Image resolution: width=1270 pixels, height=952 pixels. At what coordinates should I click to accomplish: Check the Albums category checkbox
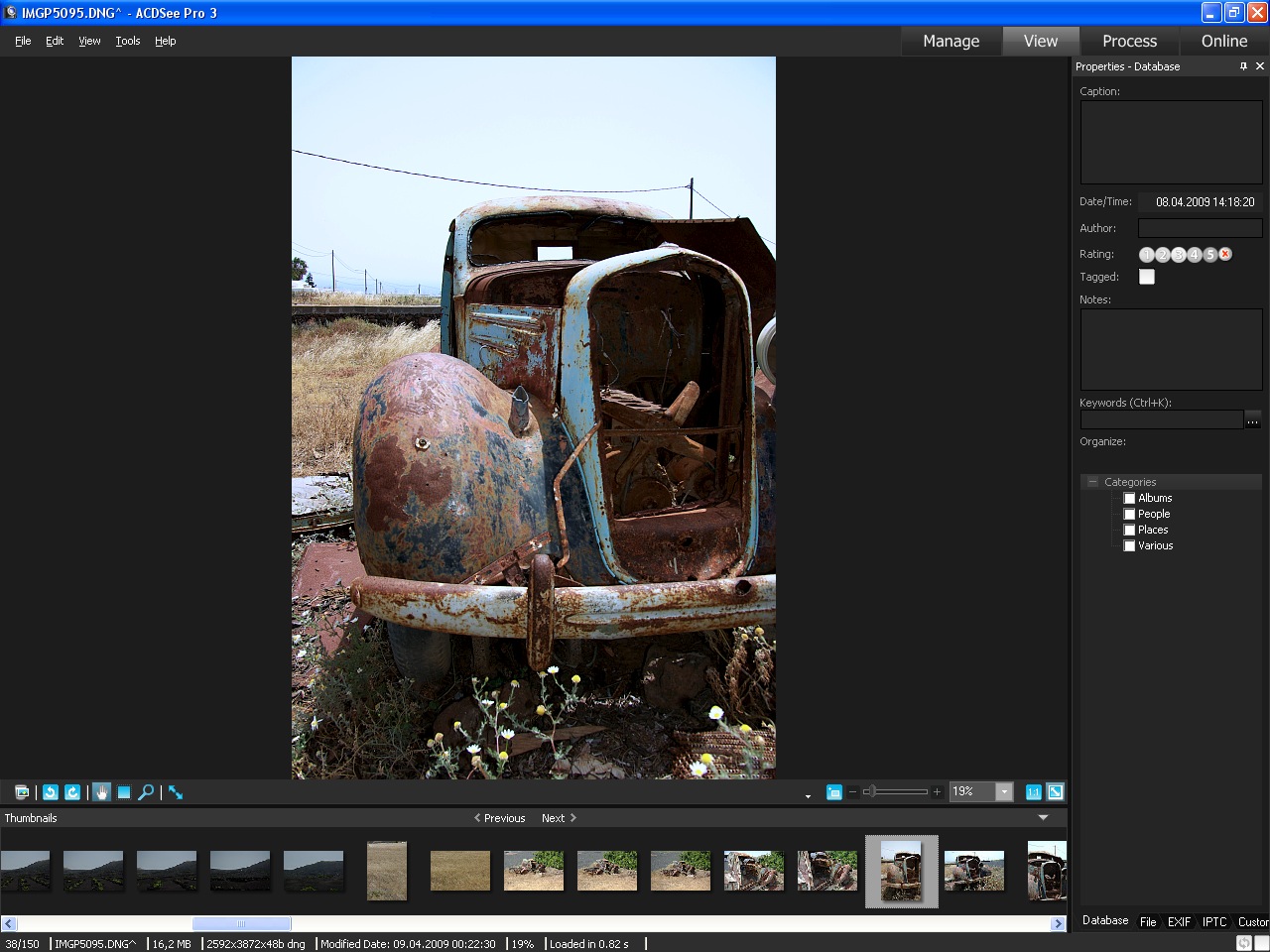point(1129,498)
